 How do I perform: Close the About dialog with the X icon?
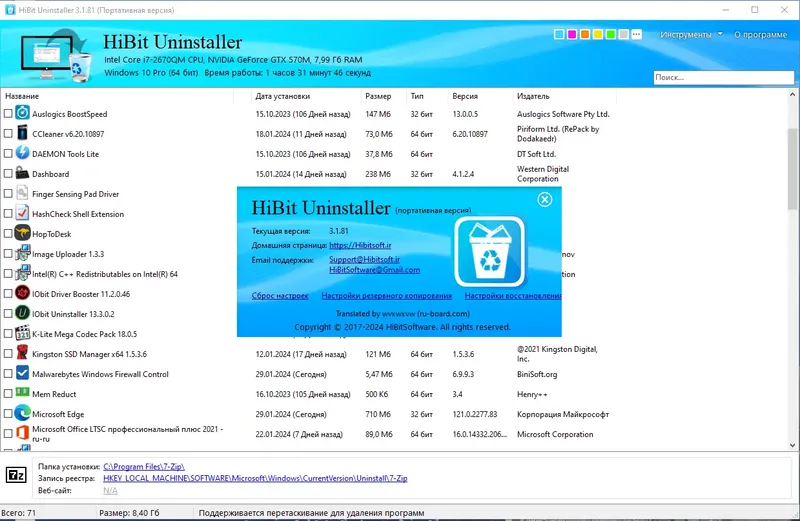click(544, 199)
